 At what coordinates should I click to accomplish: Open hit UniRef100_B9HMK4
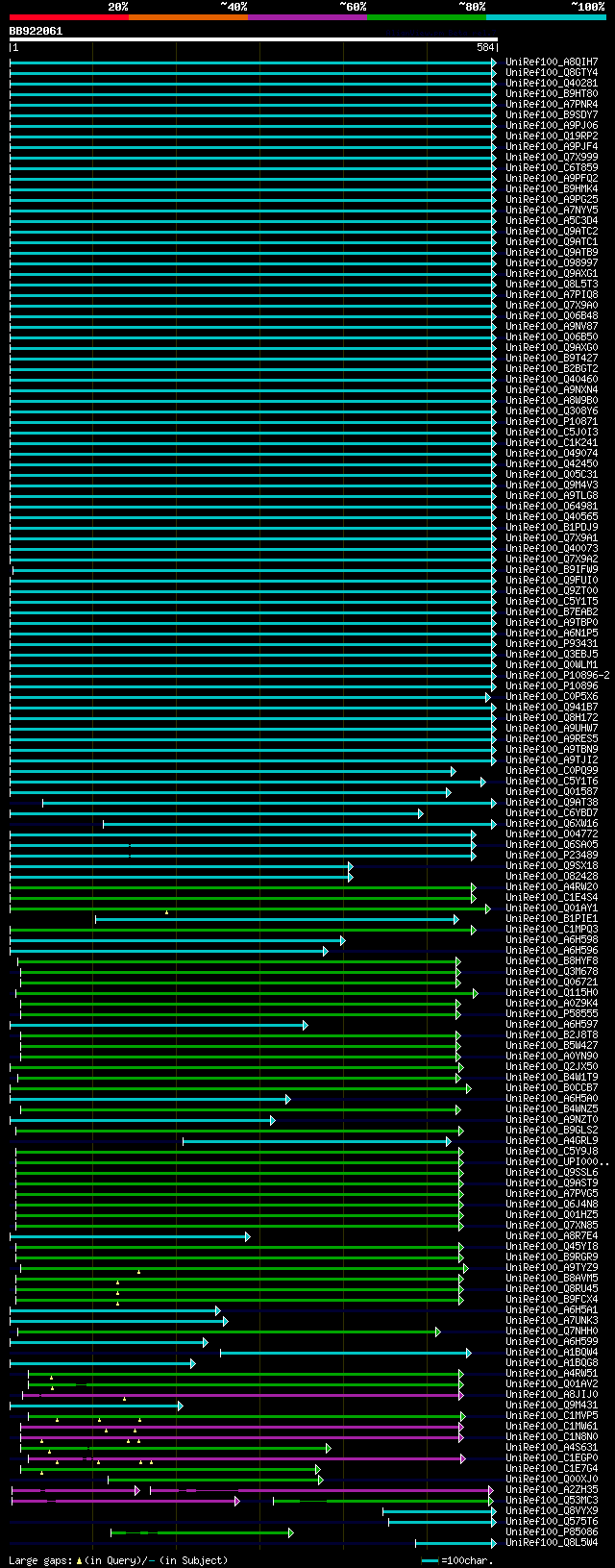(552, 188)
